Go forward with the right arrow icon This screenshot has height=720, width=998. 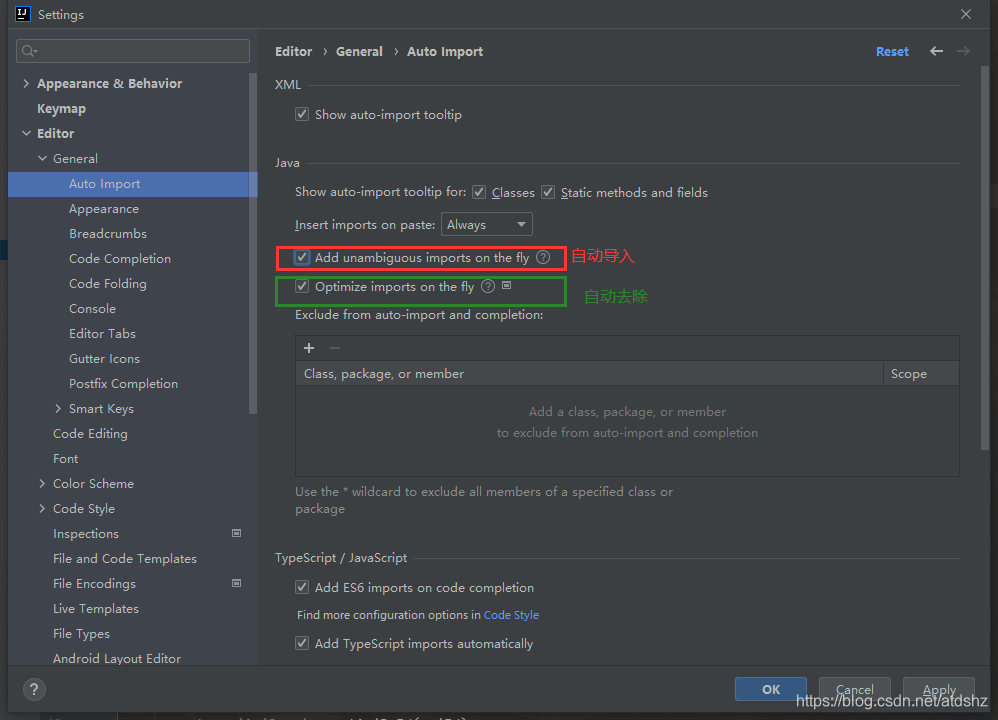click(963, 51)
